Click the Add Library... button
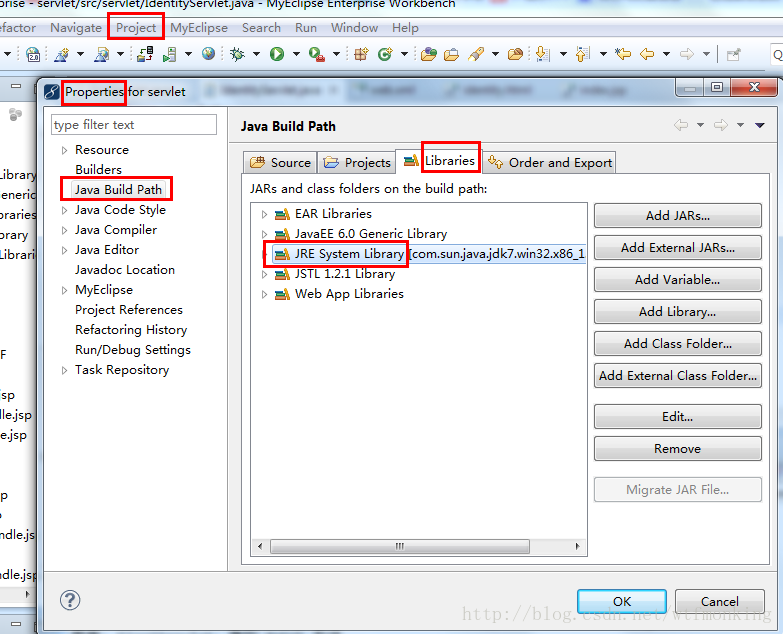Screen dimensions: 783x634 click(x=678, y=312)
